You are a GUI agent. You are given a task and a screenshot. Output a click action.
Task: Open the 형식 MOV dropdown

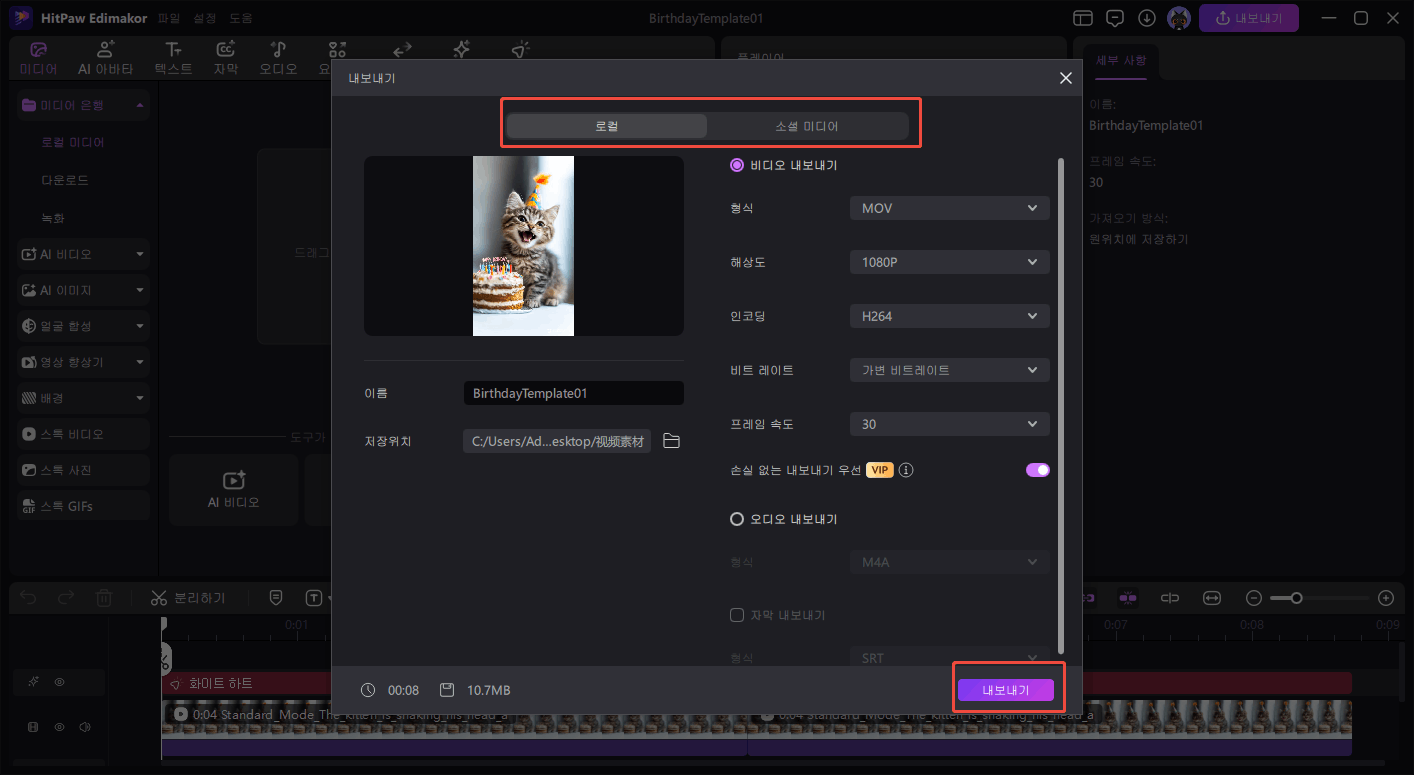tap(948, 207)
